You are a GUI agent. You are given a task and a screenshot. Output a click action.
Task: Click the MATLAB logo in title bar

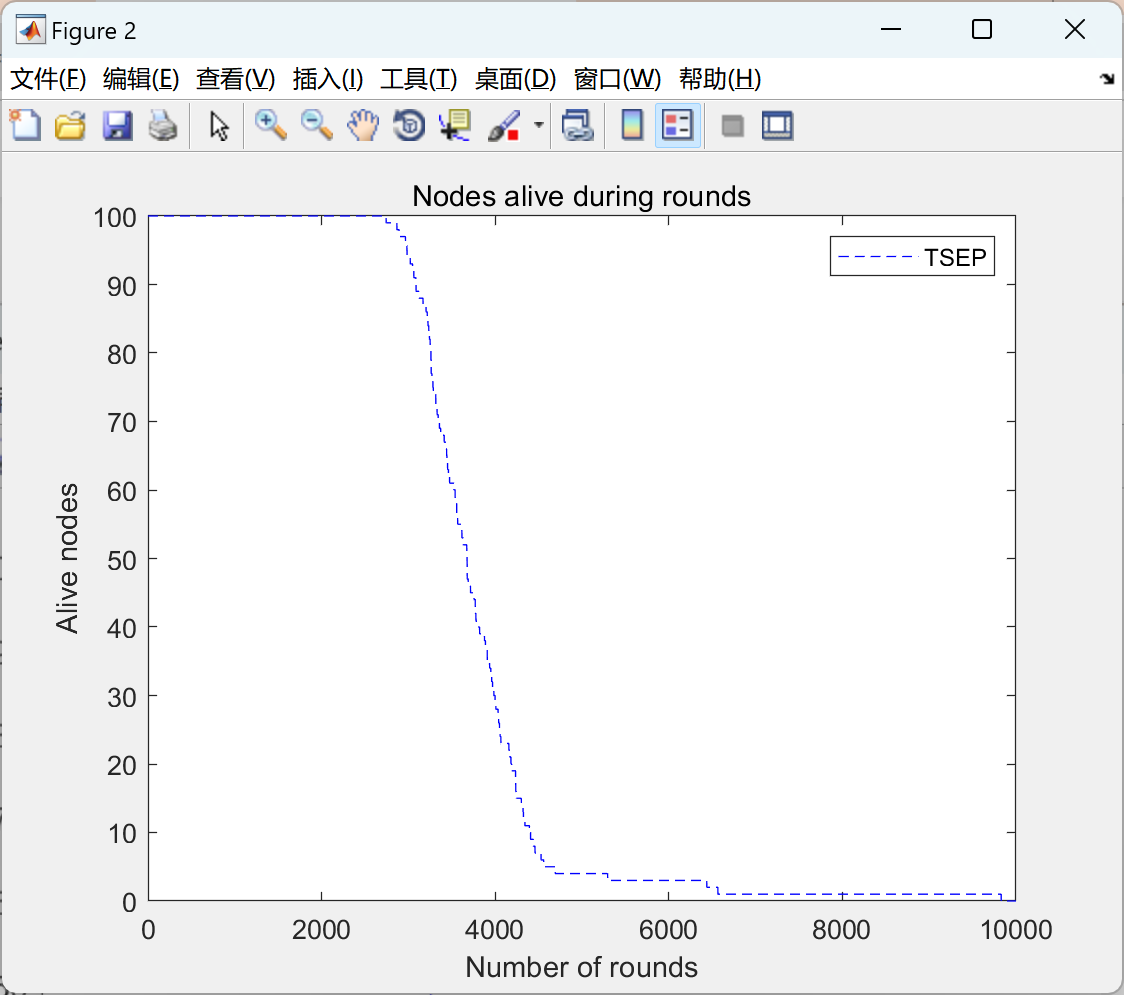31,30
